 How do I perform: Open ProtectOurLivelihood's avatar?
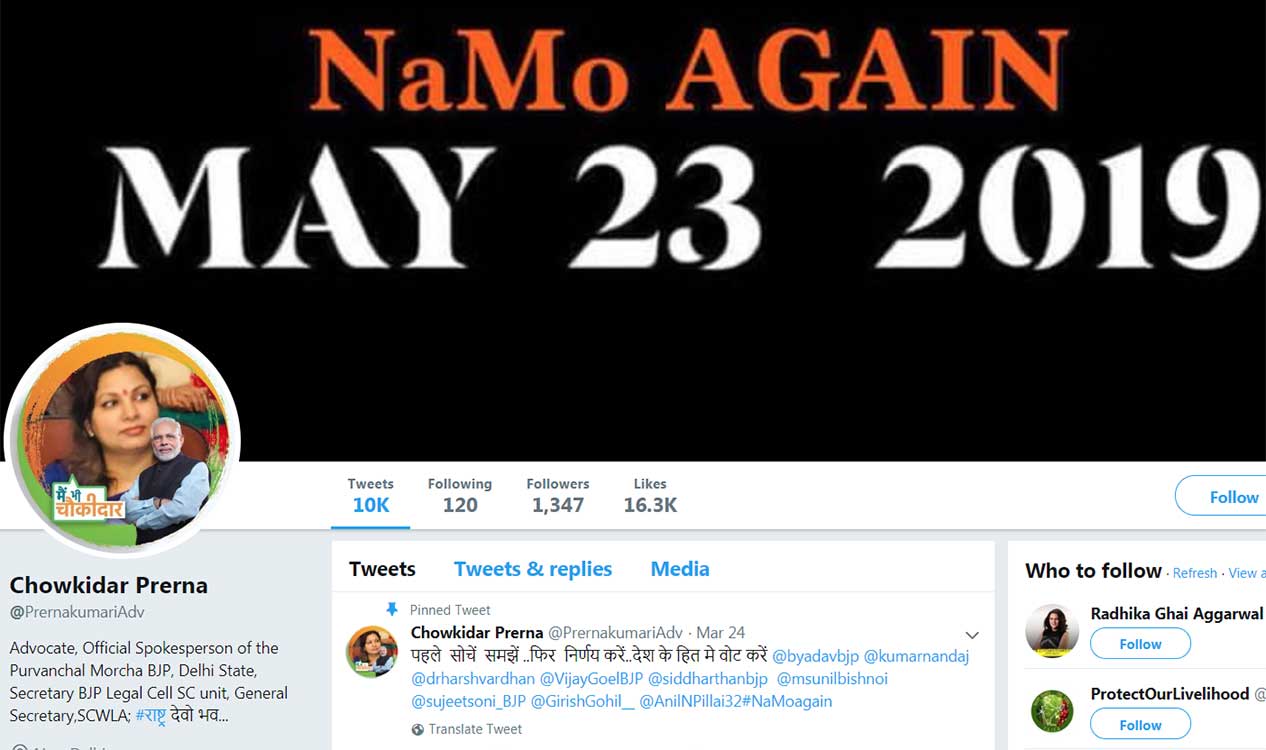1051,711
